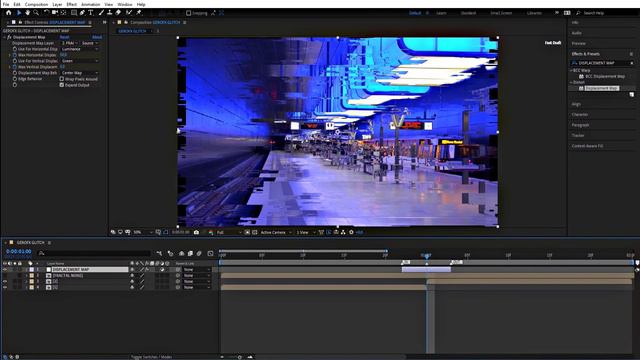Open the Graph Editor icon
Screen dimensions: 640x360
point(210,253)
